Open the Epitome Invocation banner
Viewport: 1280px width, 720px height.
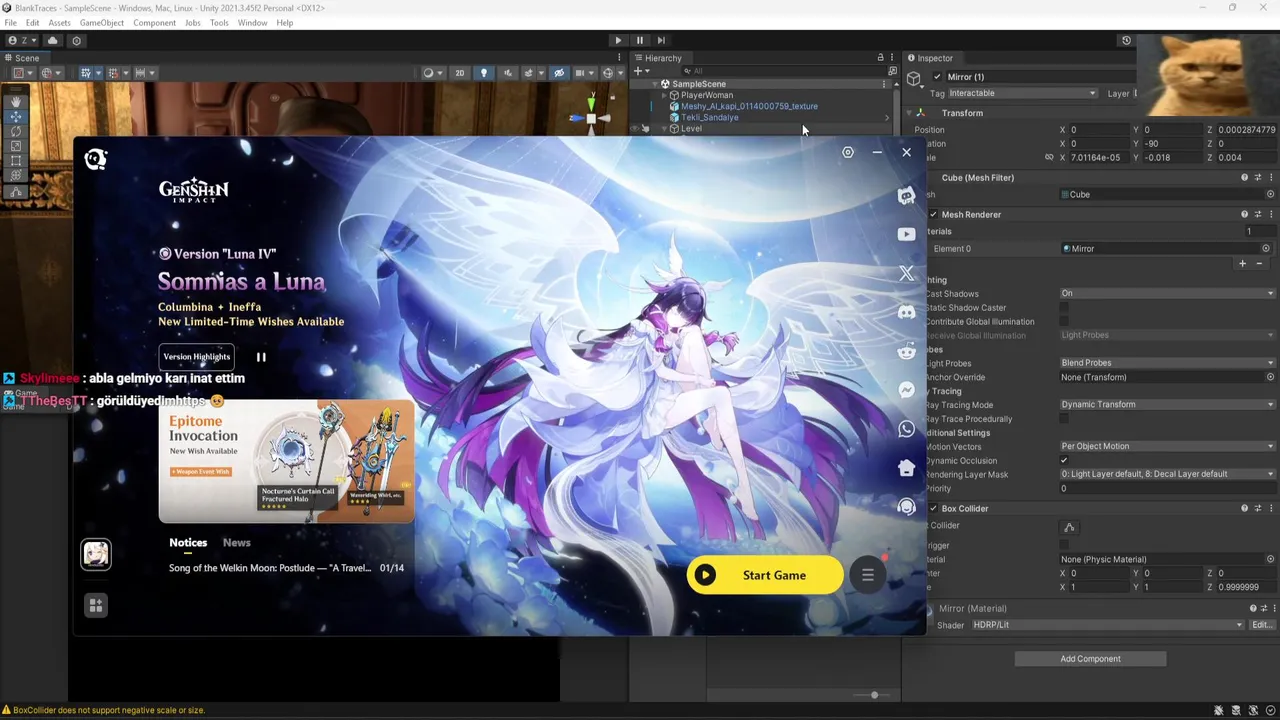coord(286,461)
